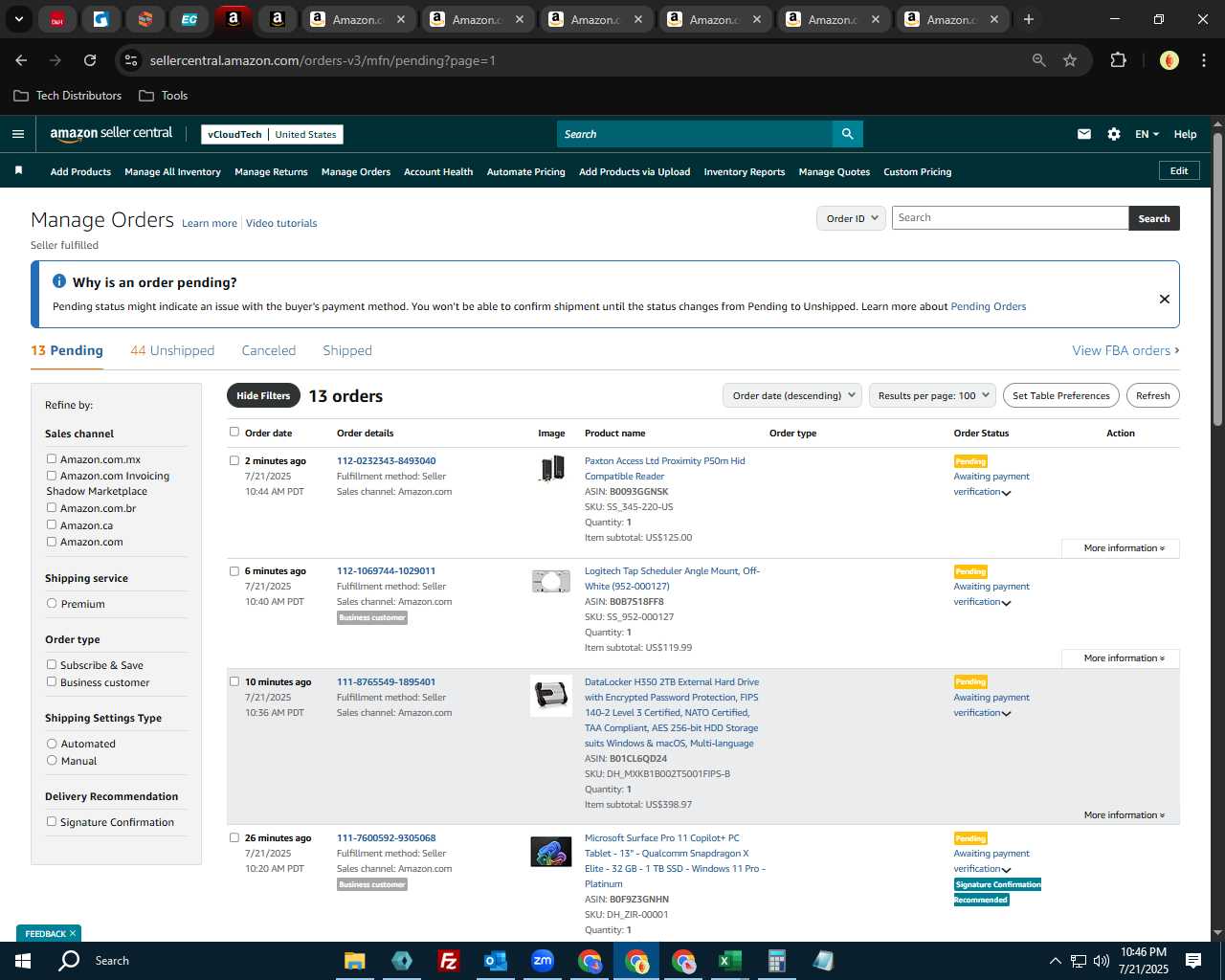The width and height of the screenshot is (1225, 980).
Task: Open the mail messages envelope icon
Action: click(1084, 134)
